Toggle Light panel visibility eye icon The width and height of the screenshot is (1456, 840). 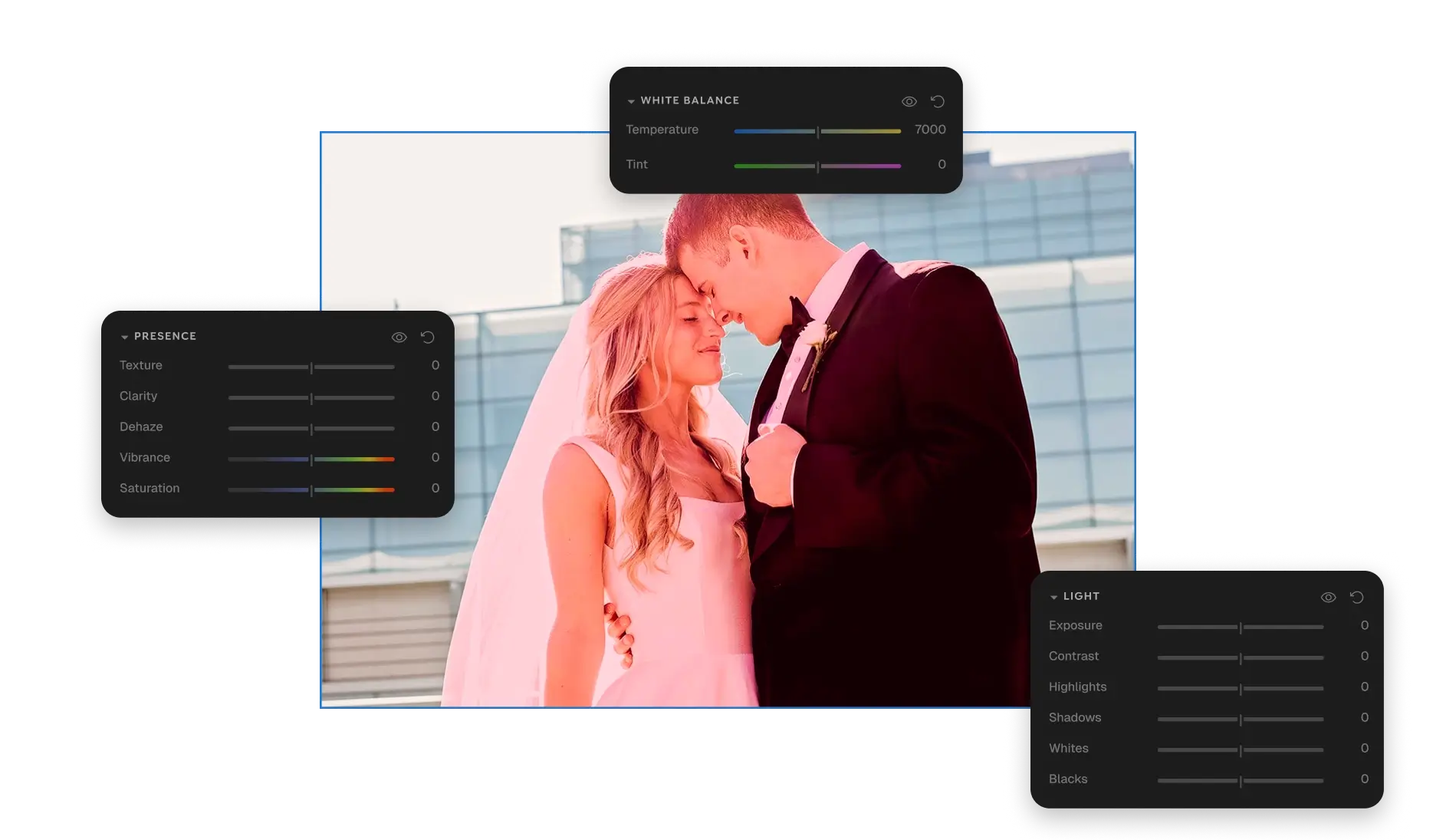coord(1328,597)
